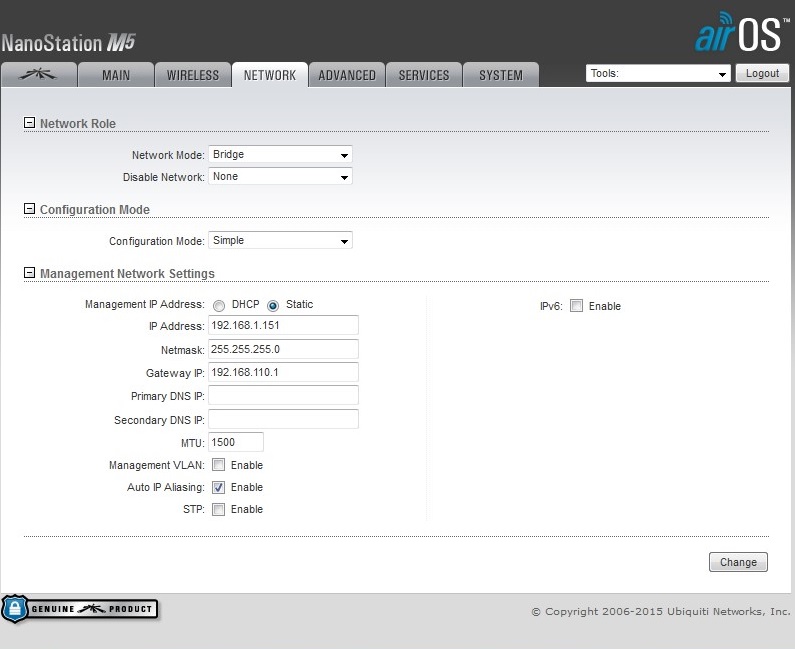Open the SYSTEM tab

[x=501, y=75]
